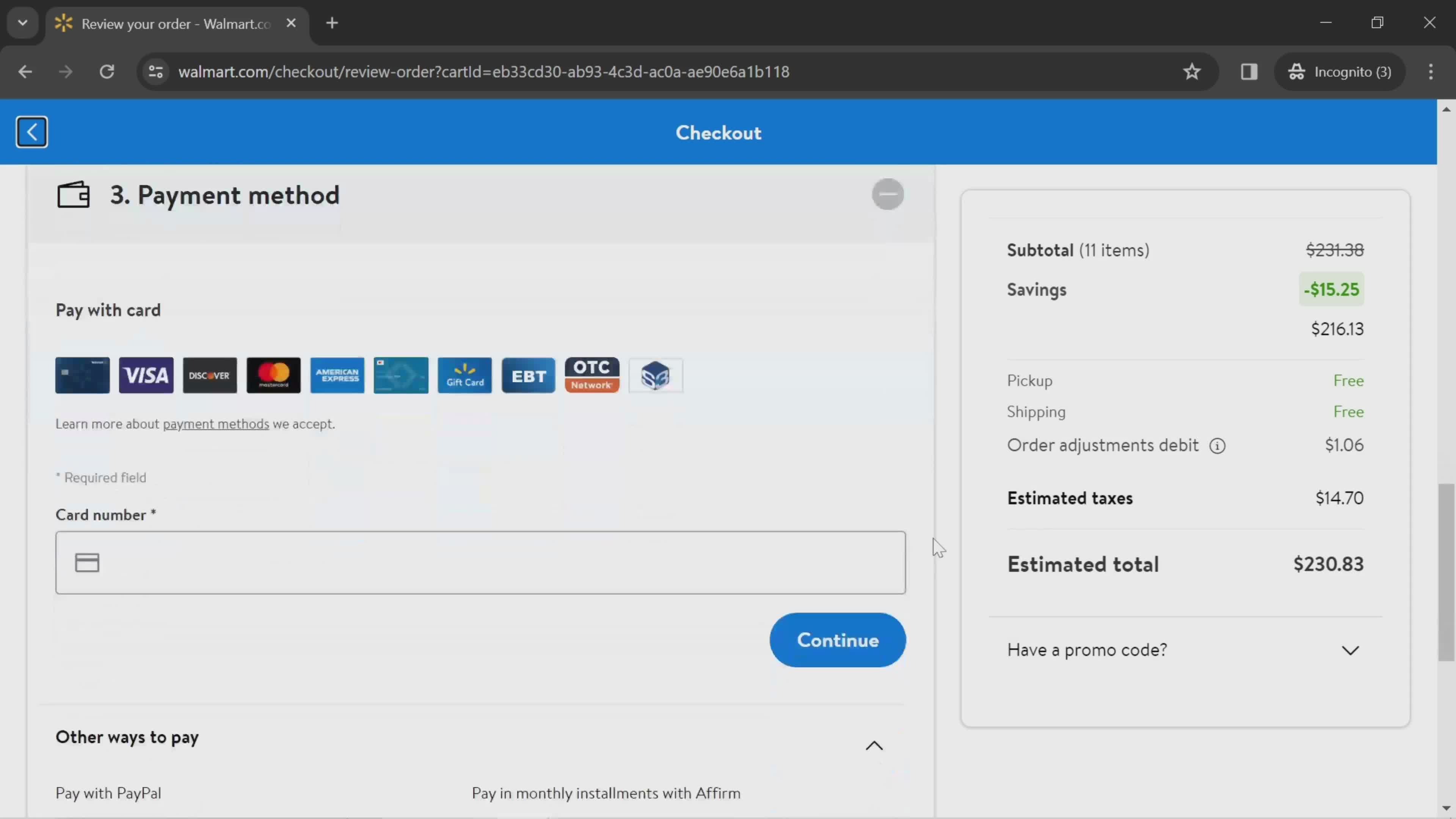
Task: Expand Have a promo code section
Action: 1186,650
